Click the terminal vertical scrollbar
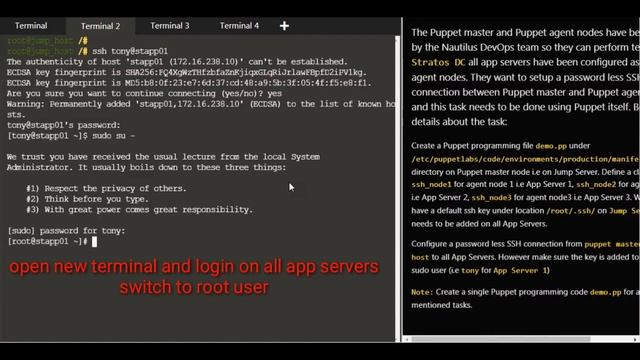Image resolution: width=640 pixels, height=360 pixels. pos(397,188)
